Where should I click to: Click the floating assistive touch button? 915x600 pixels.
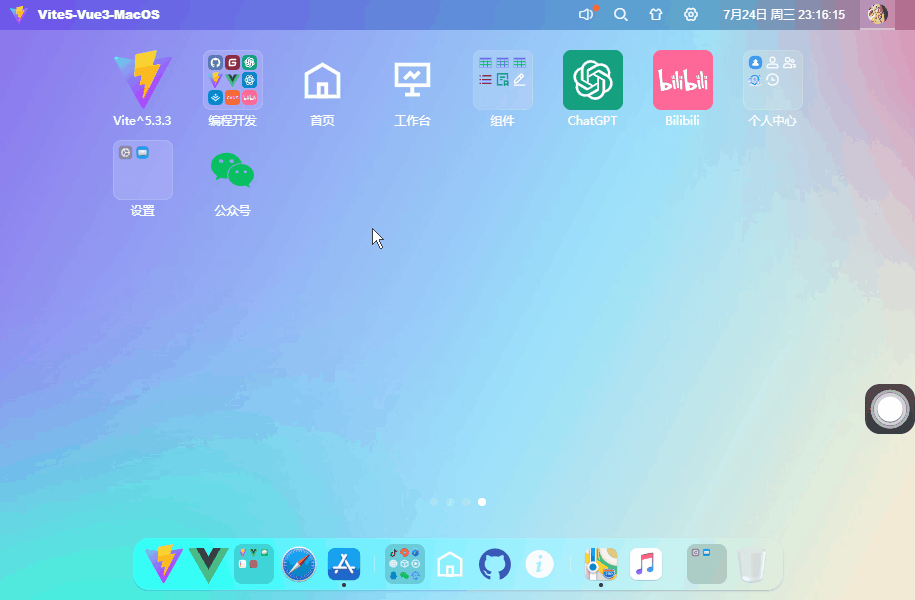[x=889, y=409]
